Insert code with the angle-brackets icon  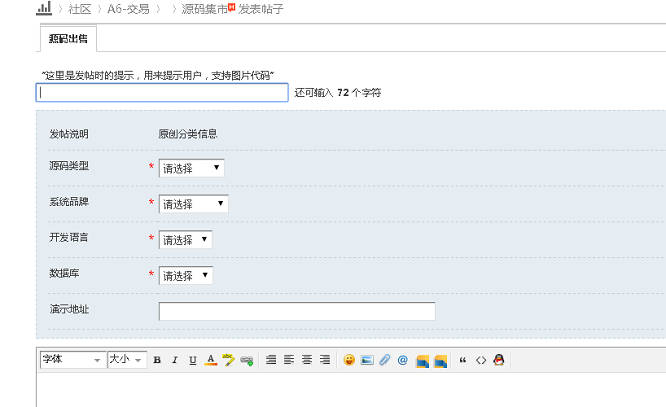[x=481, y=360]
